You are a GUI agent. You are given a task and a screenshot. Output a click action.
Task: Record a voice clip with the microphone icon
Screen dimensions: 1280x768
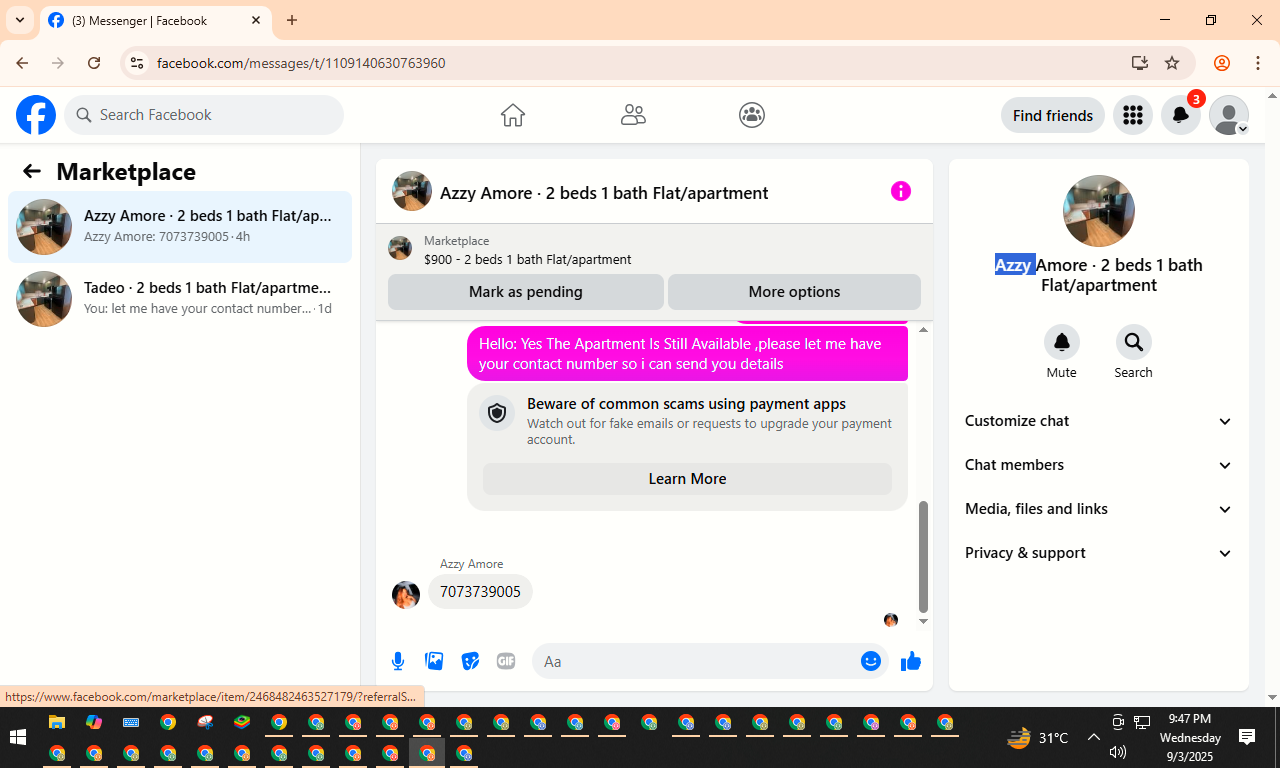(x=398, y=661)
